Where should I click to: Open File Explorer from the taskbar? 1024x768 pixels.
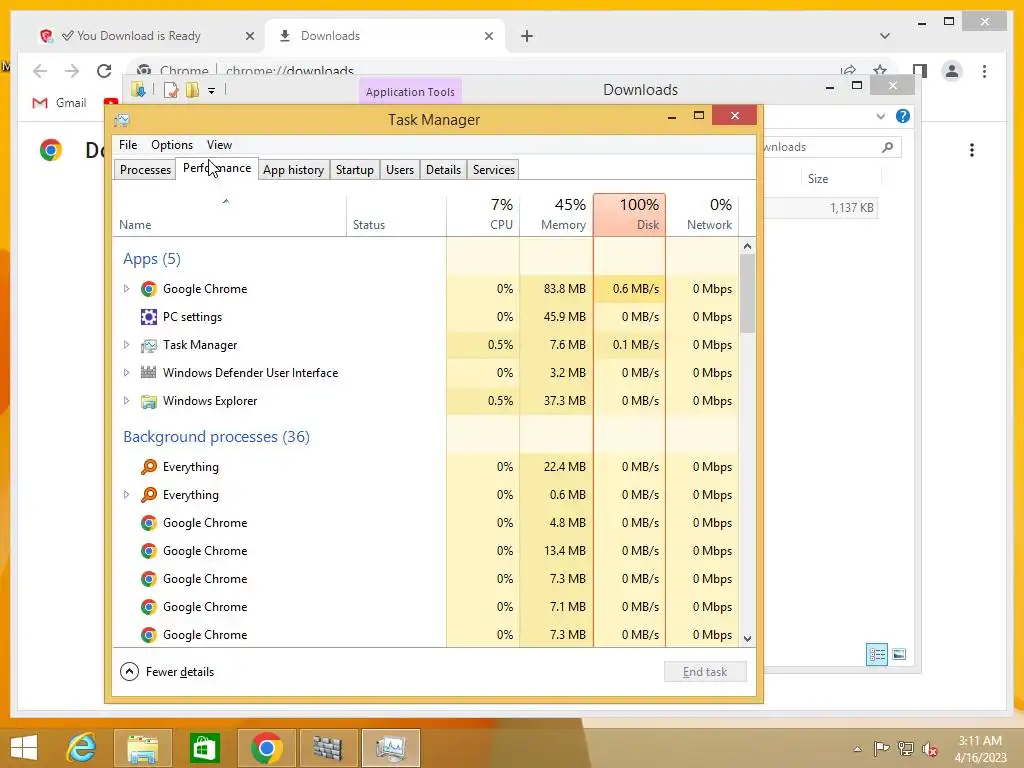tap(142, 748)
